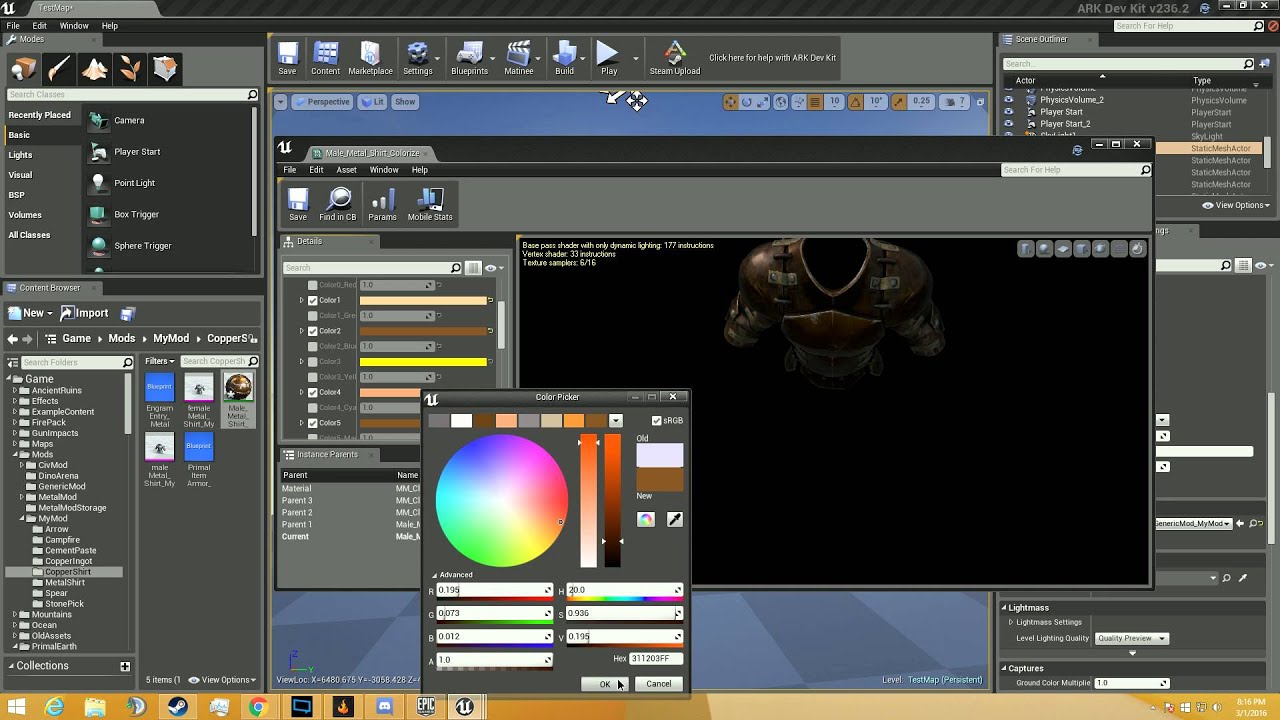Open the main editor File menu

coord(13,26)
